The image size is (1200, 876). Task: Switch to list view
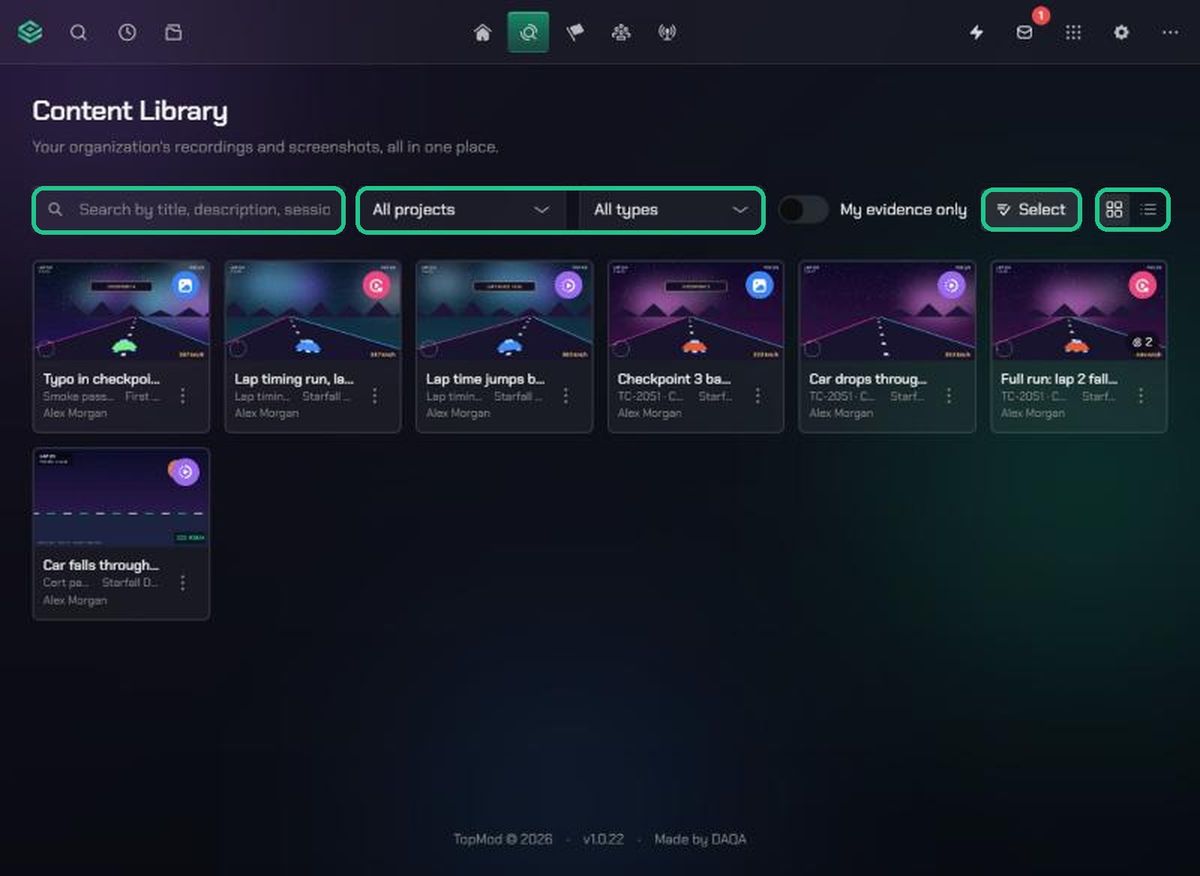tap(1148, 210)
